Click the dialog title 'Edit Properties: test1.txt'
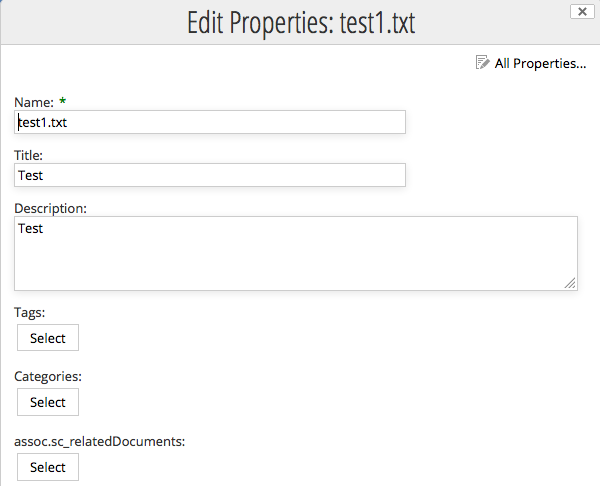The width and height of the screenshot is (600, 486). (x=300, y=23)
